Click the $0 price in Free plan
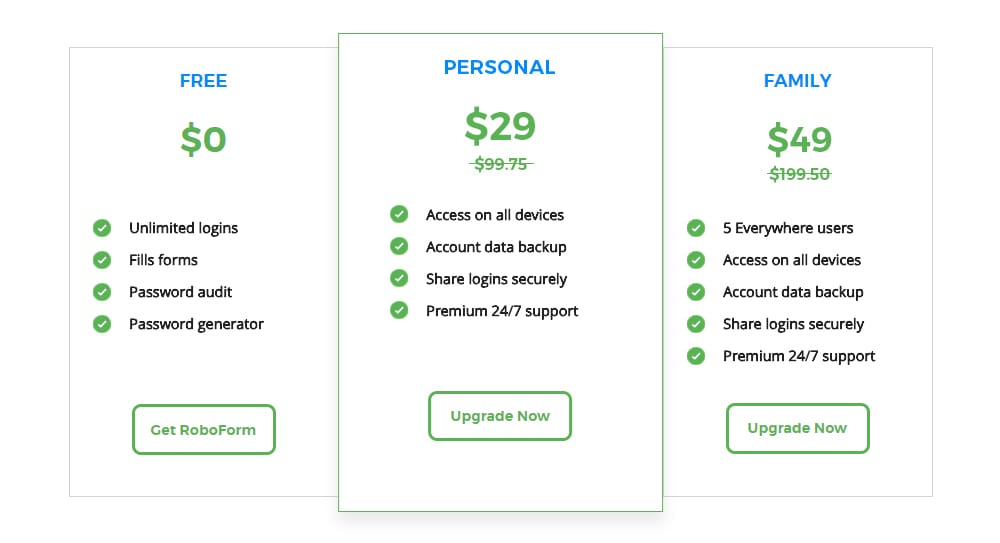Screen dimensions: 1000x543 (x=204, y=139)
